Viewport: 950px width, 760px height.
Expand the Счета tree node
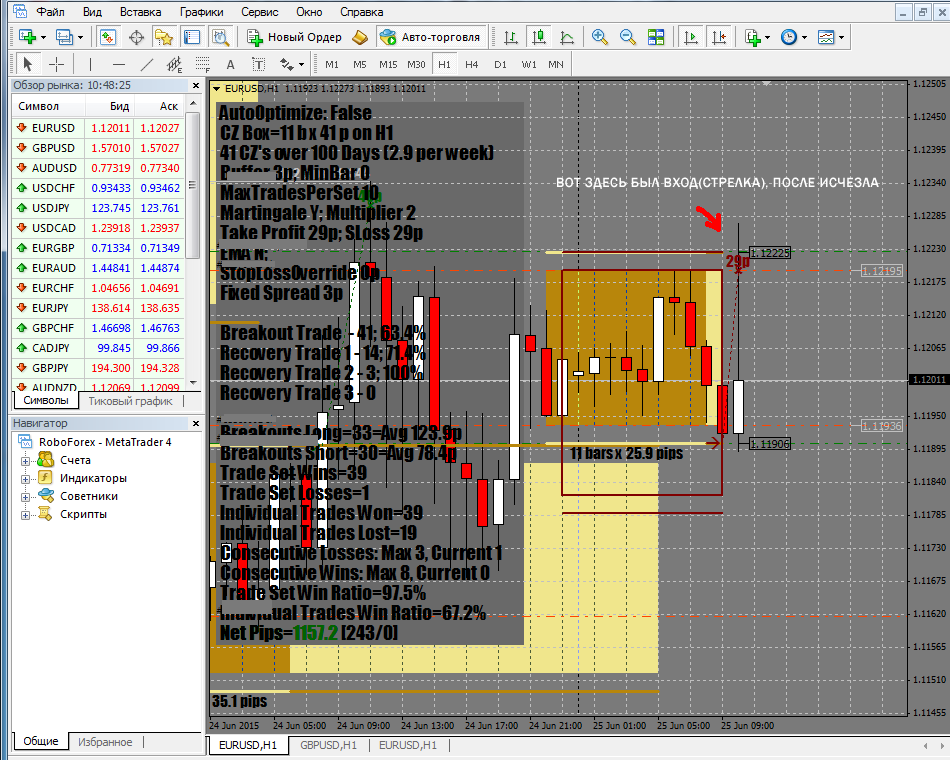click(25, 461)
